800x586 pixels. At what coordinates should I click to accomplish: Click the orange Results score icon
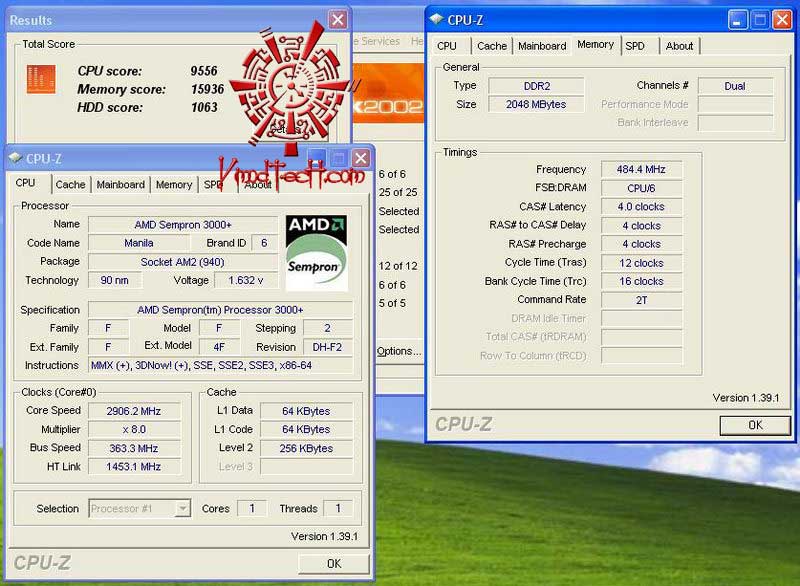point(41,79)
